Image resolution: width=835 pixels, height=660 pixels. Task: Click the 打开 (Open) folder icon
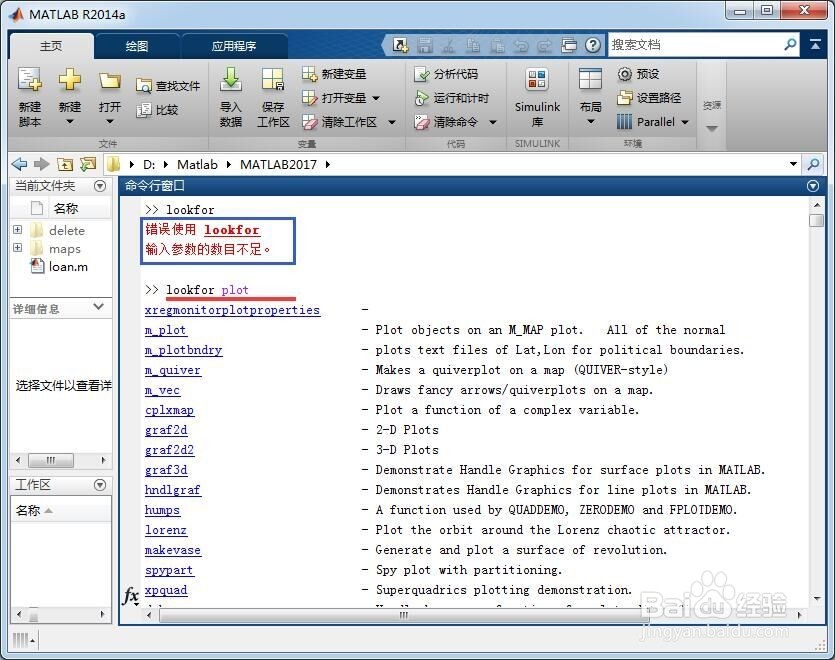tap(110, 81)
